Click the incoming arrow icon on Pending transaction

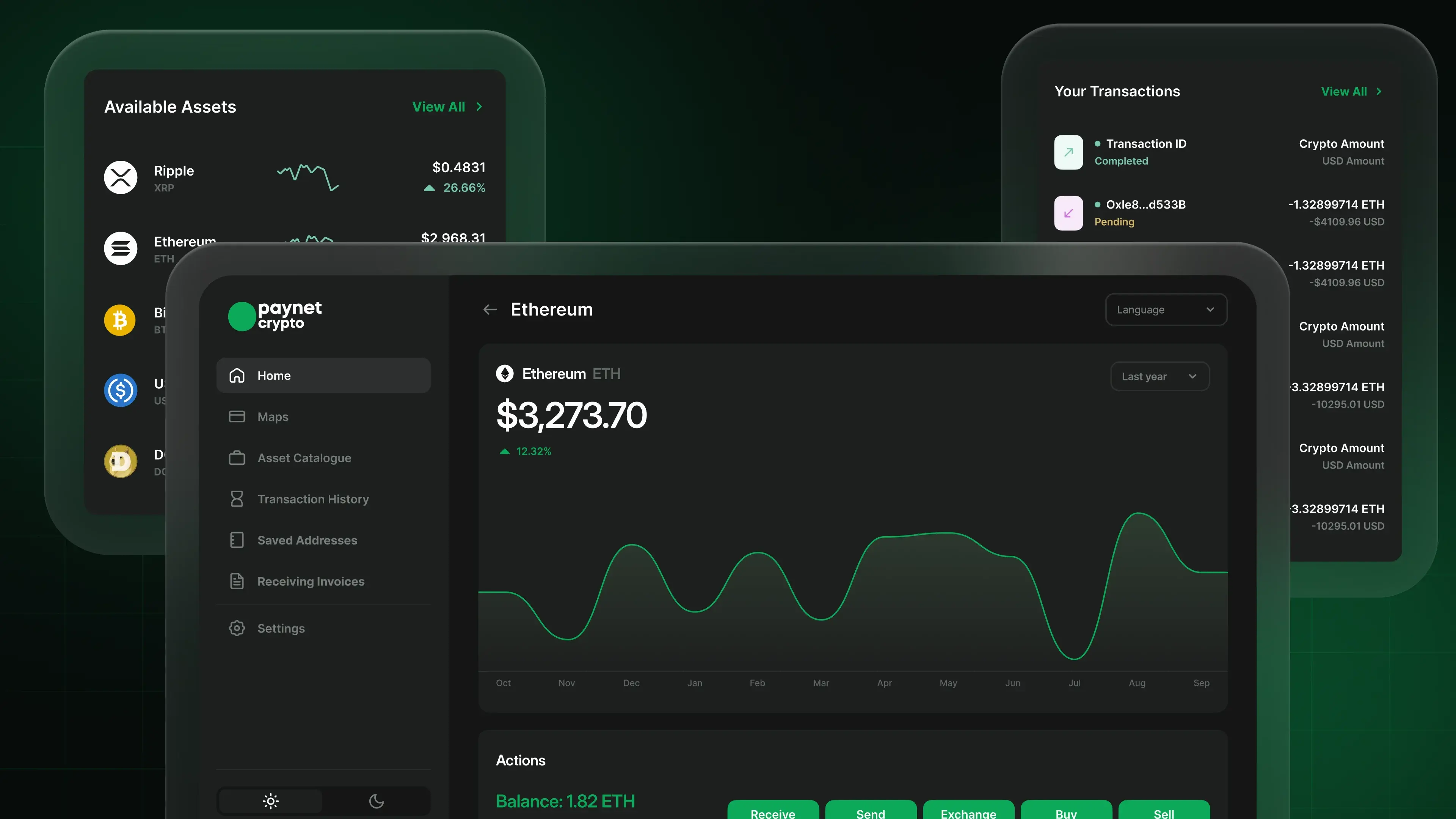click(1068, 213)
